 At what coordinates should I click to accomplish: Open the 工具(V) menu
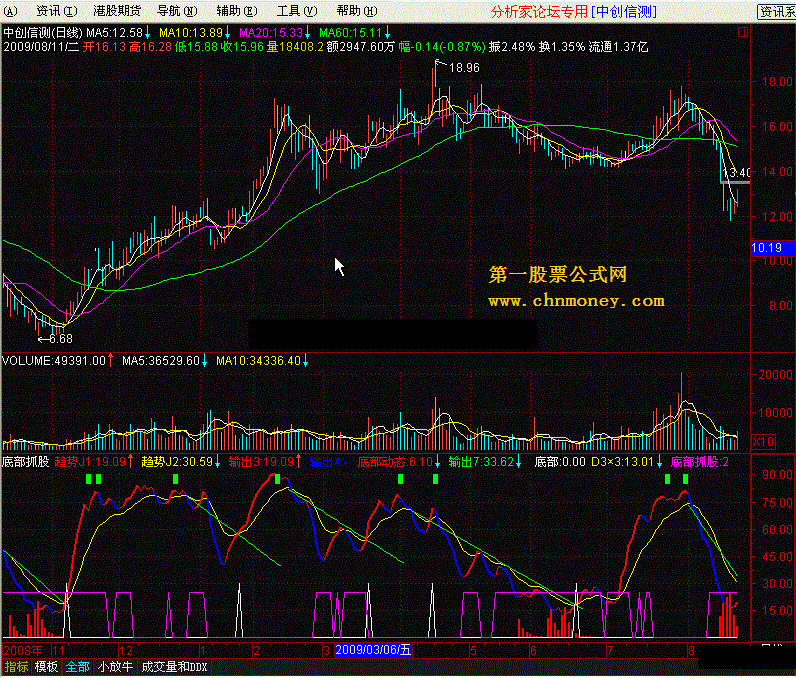point(297,11)
